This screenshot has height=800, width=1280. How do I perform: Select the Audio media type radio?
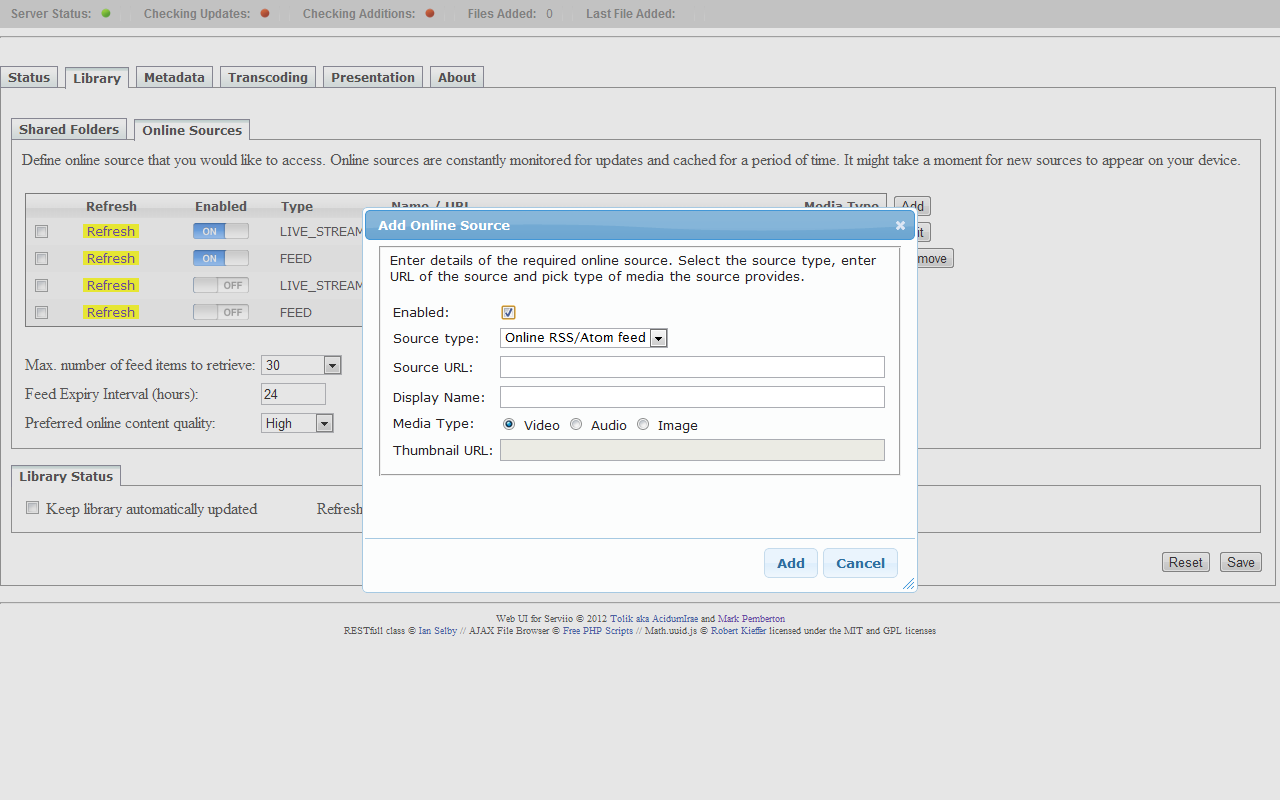tap(576, 425)
